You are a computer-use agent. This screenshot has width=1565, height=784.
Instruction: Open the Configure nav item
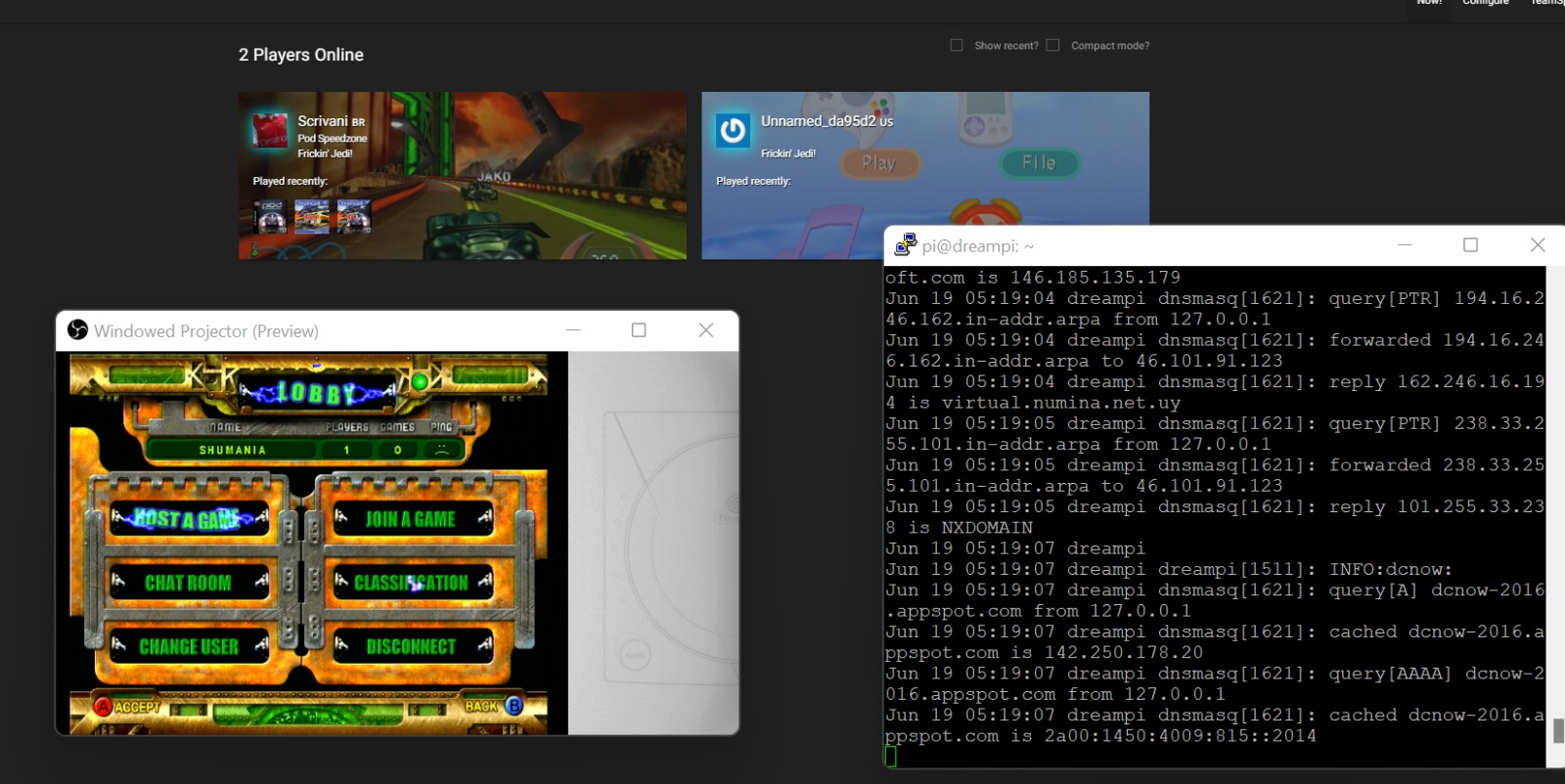tap(1486, 3)
